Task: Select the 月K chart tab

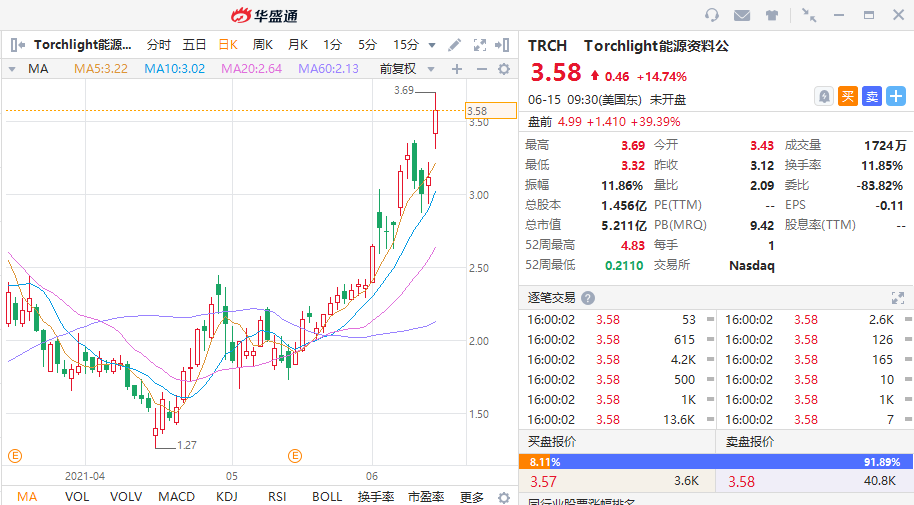Action: pyautogui.click(x=298, y=45)
